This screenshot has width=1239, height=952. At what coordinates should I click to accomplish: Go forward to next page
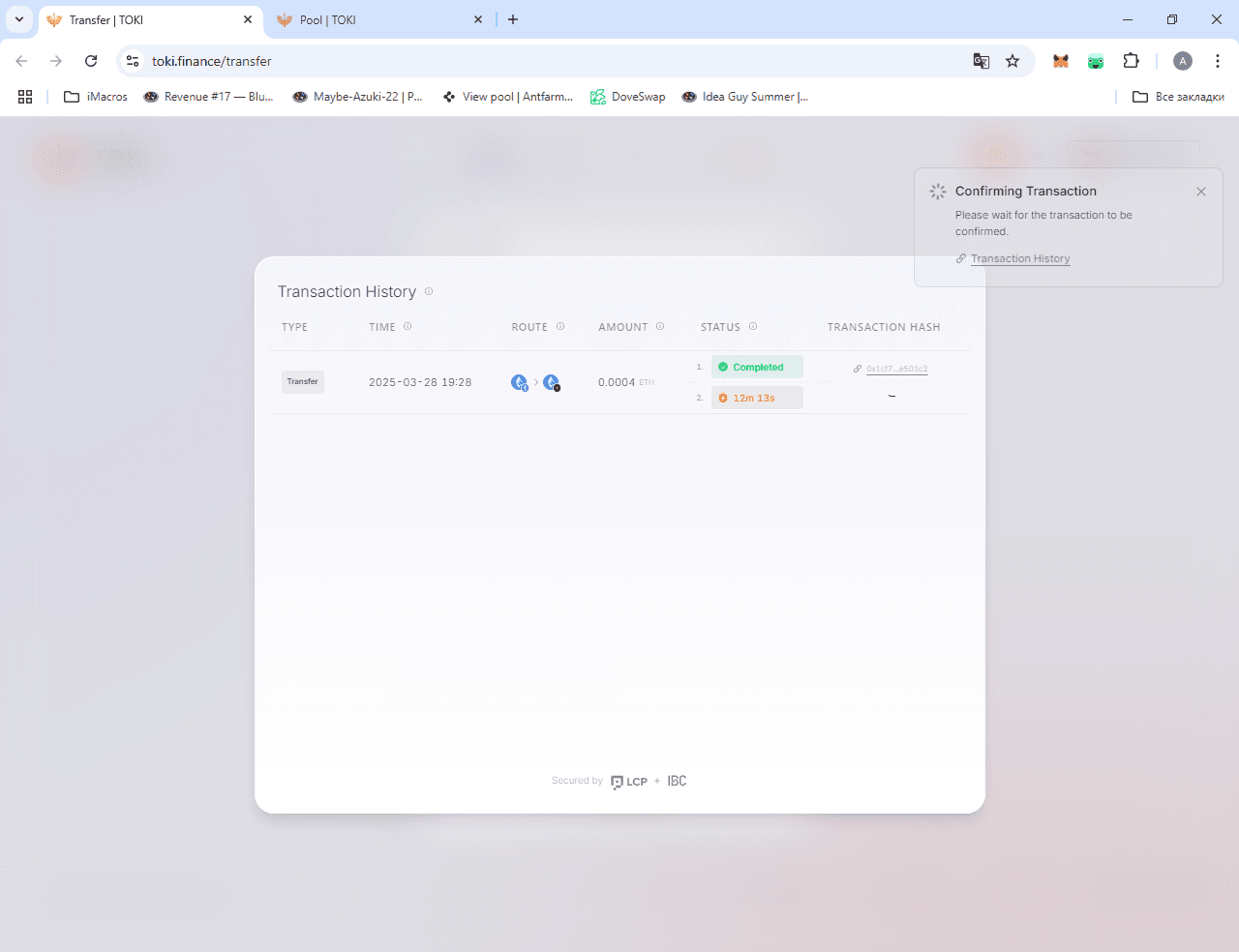point(56,61)
